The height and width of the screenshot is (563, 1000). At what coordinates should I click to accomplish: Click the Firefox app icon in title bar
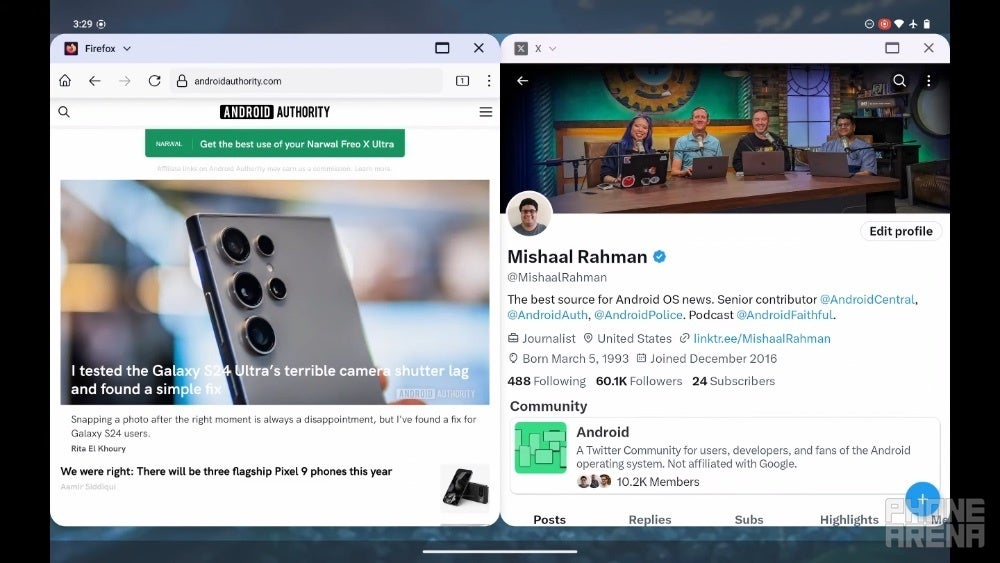(71, 48)
